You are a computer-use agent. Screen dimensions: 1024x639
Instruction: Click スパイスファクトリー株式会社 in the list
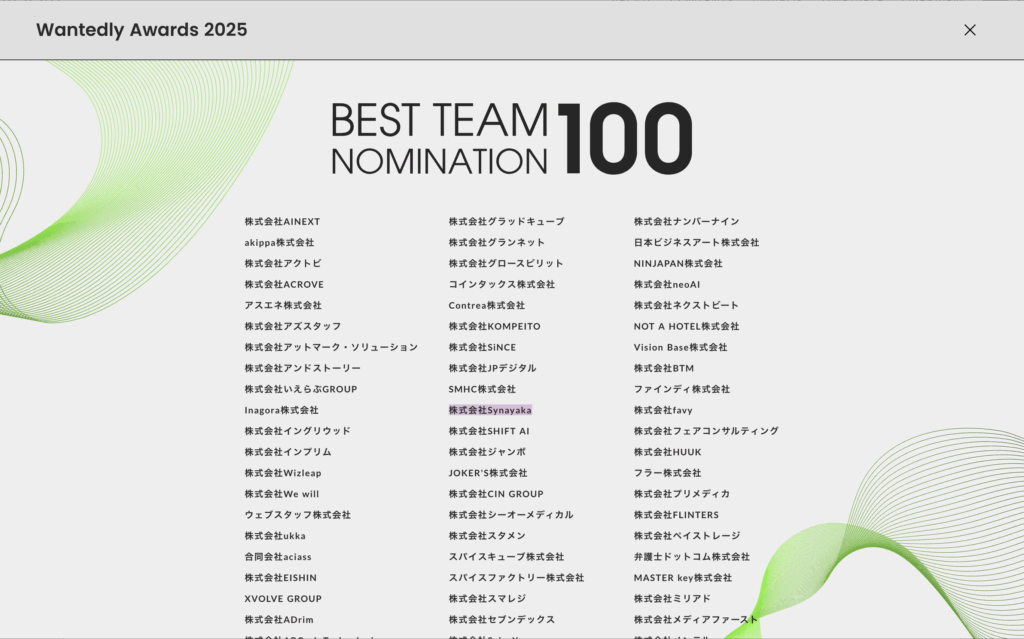[x=516, y=578]
